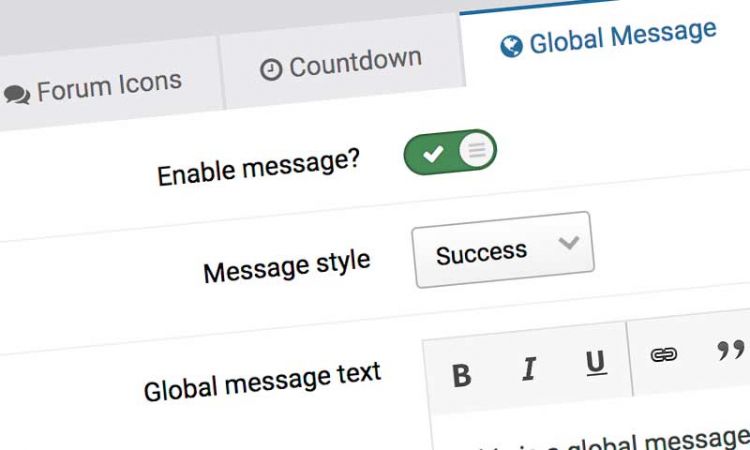Select the Global Message tab
750x450 pixels.
click(x=608, y=38)
